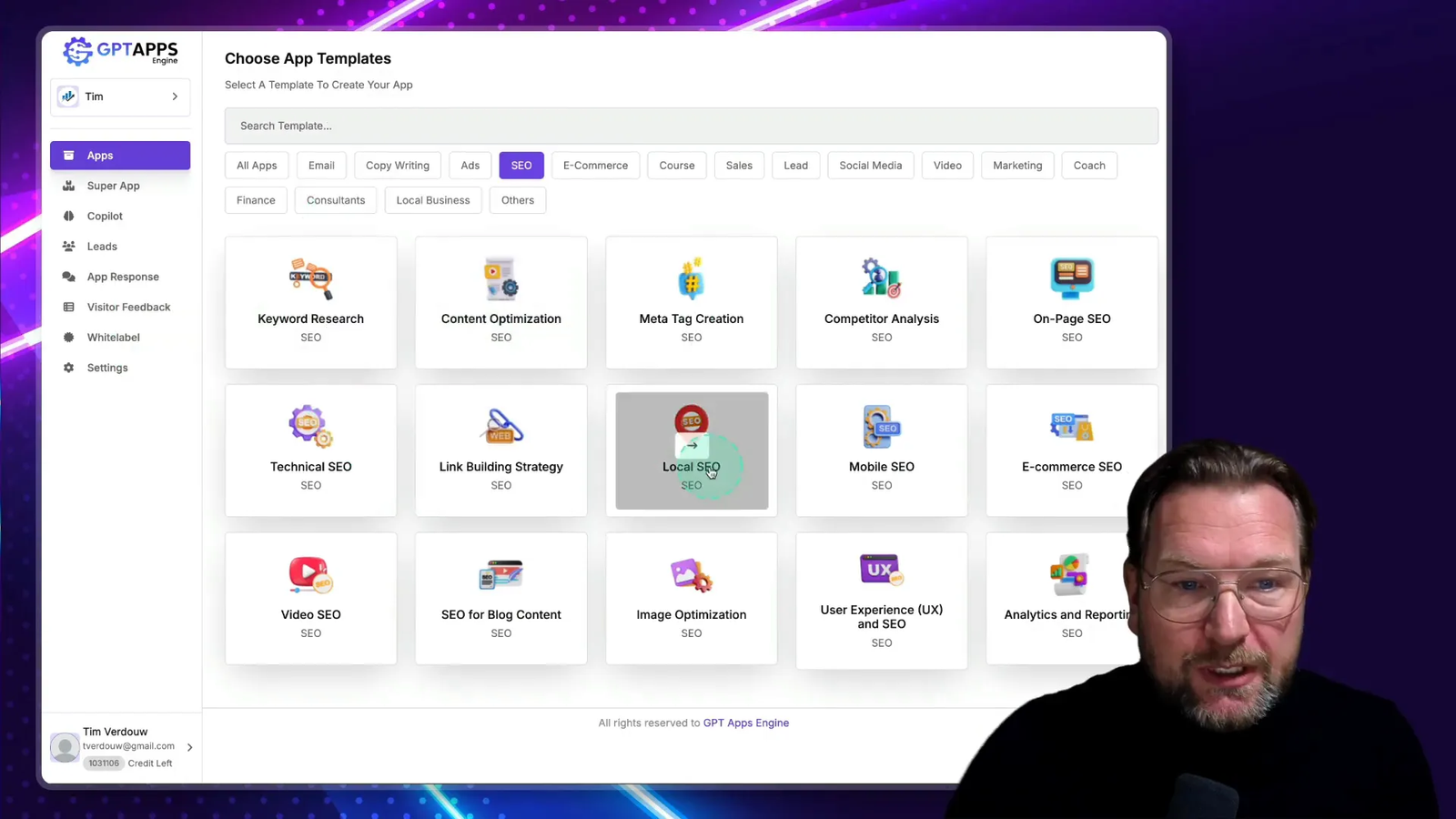Open the GPT Apps Engine footer link
Screen dimensions: 1456x819
746,723
